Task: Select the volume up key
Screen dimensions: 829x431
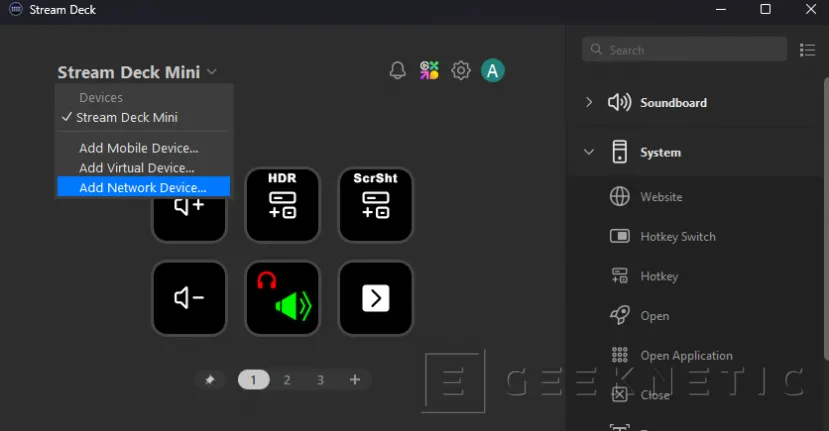Action: pyautogui.click(x=189, y=219)
